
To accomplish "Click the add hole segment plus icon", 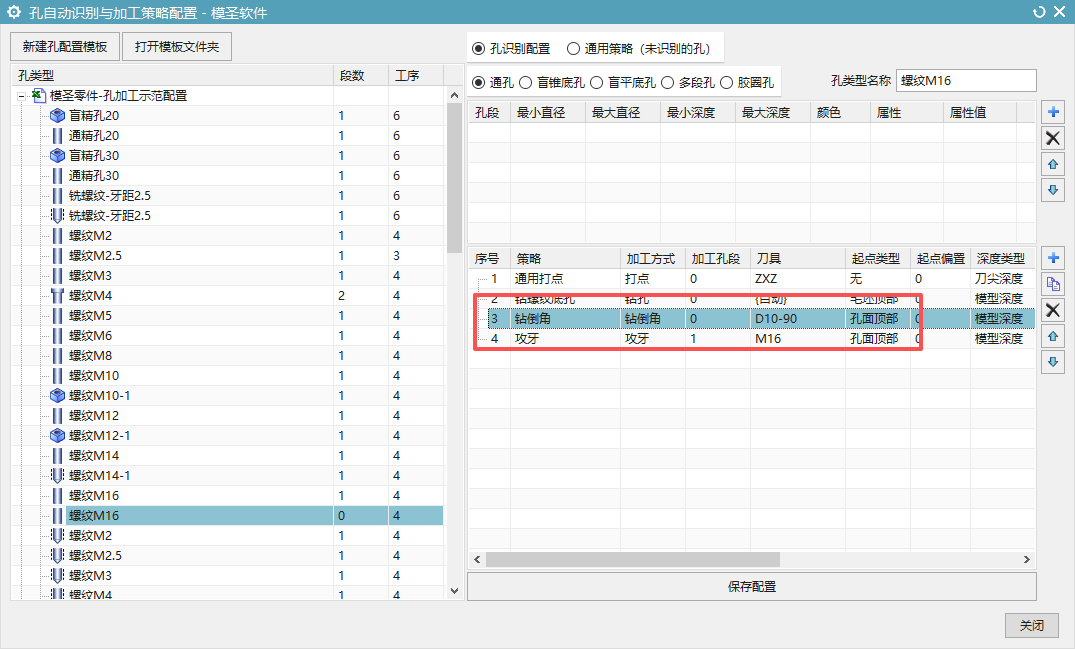I will pos(1052,112).
